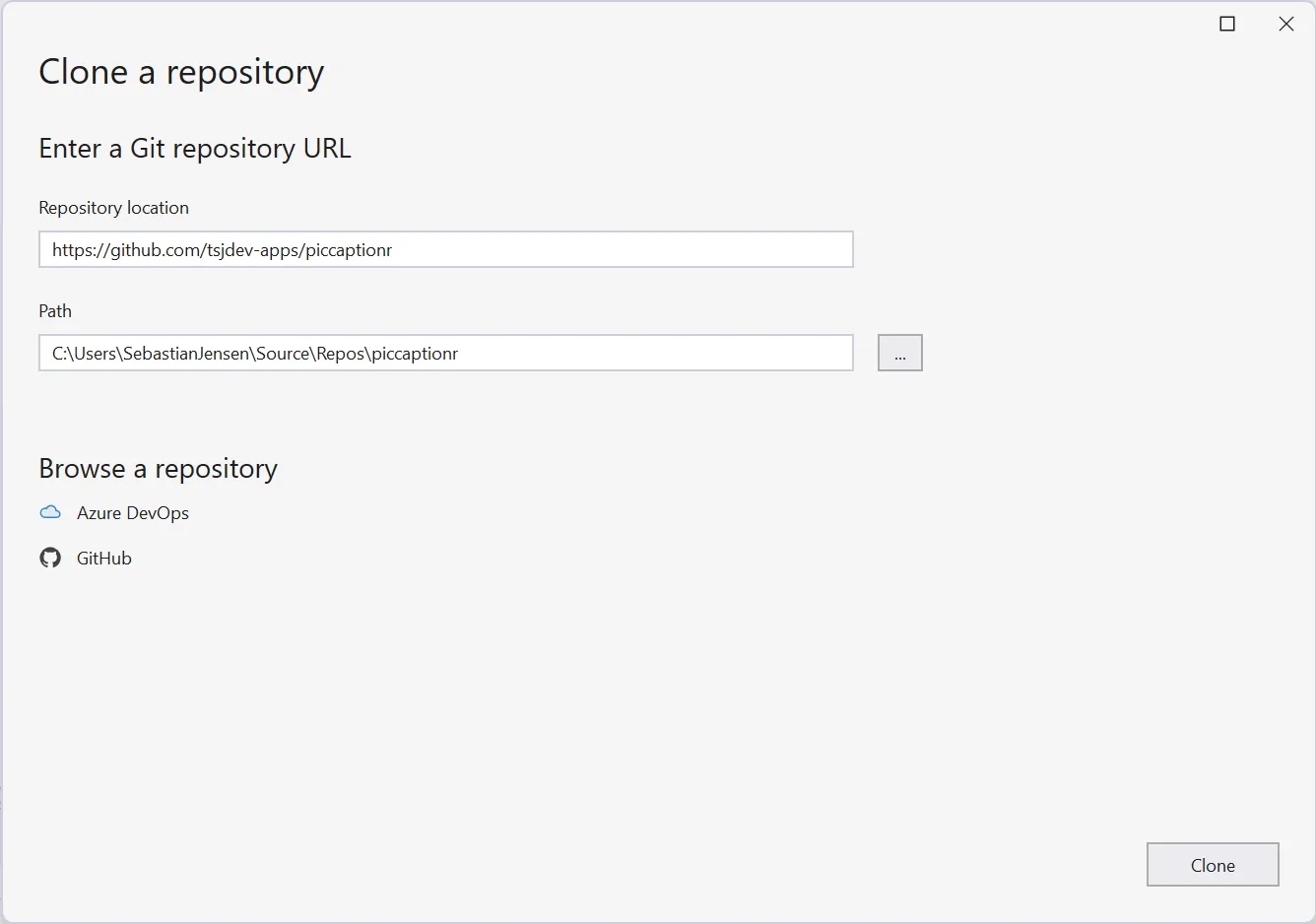Close the Clone a repository dialog

(1286, 24)
